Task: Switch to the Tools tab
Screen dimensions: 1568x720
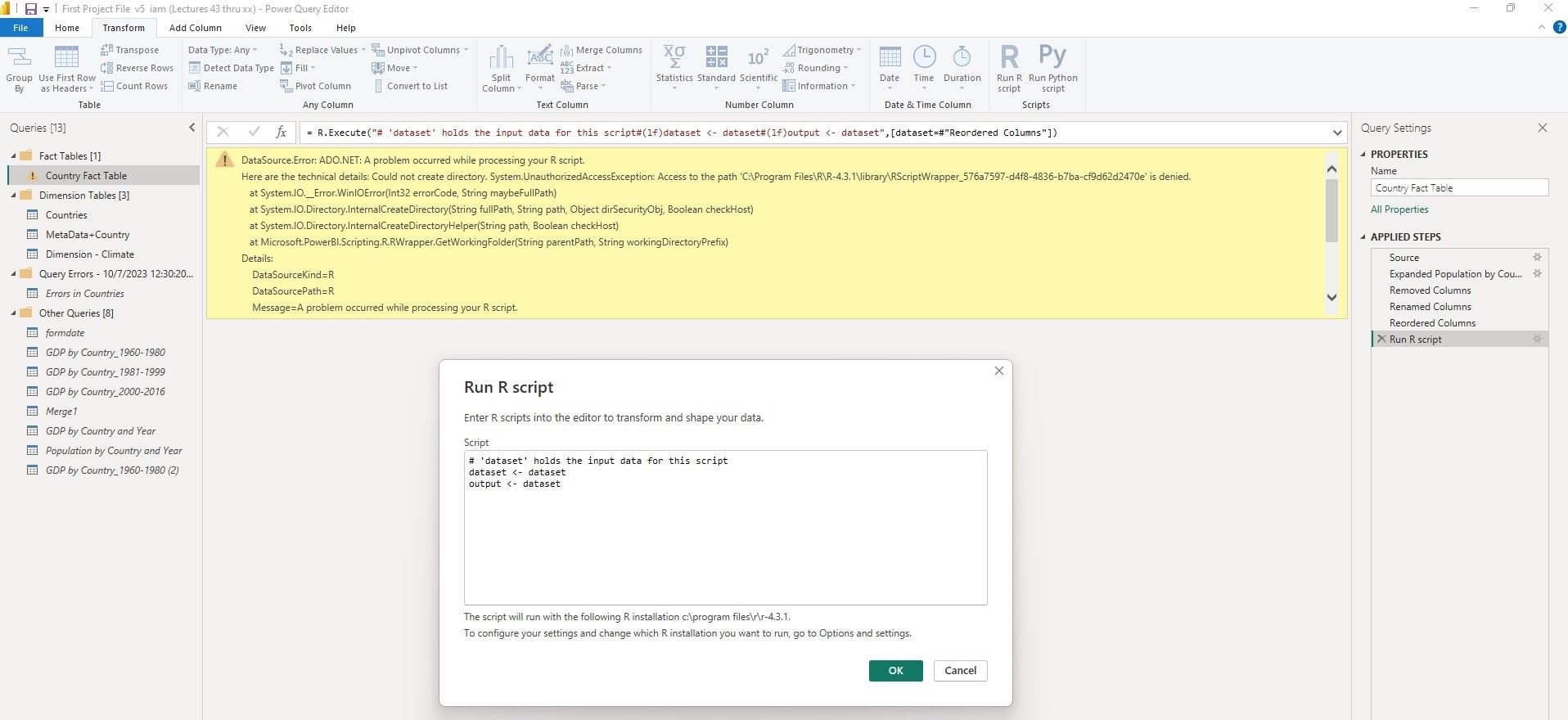Action: (x=300, y=28)
